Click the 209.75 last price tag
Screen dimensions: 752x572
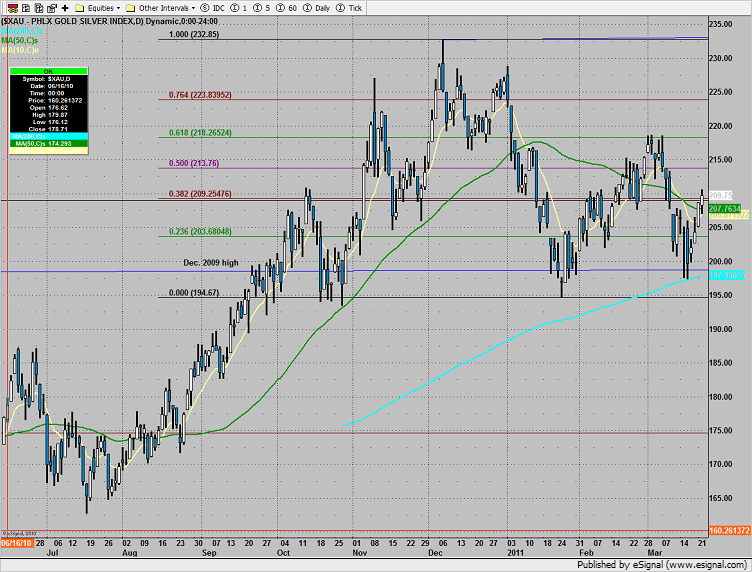click(721, 196)
